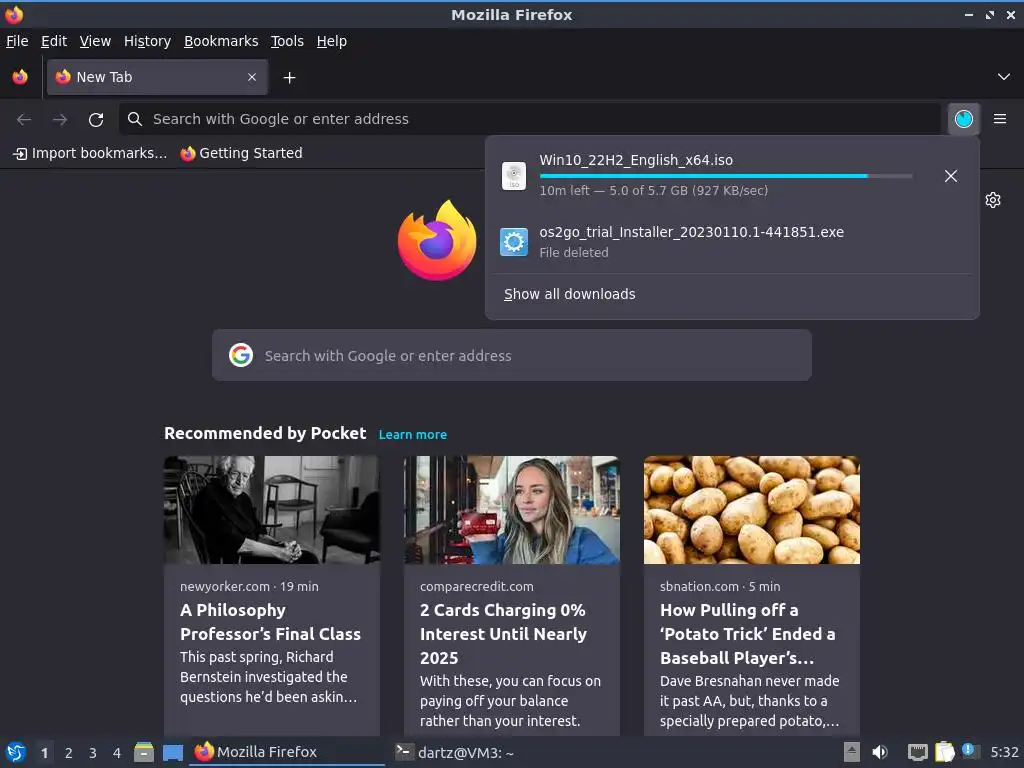Select the New Tab tab
This screenshot has width=1024, height=768.
[157, 77]
